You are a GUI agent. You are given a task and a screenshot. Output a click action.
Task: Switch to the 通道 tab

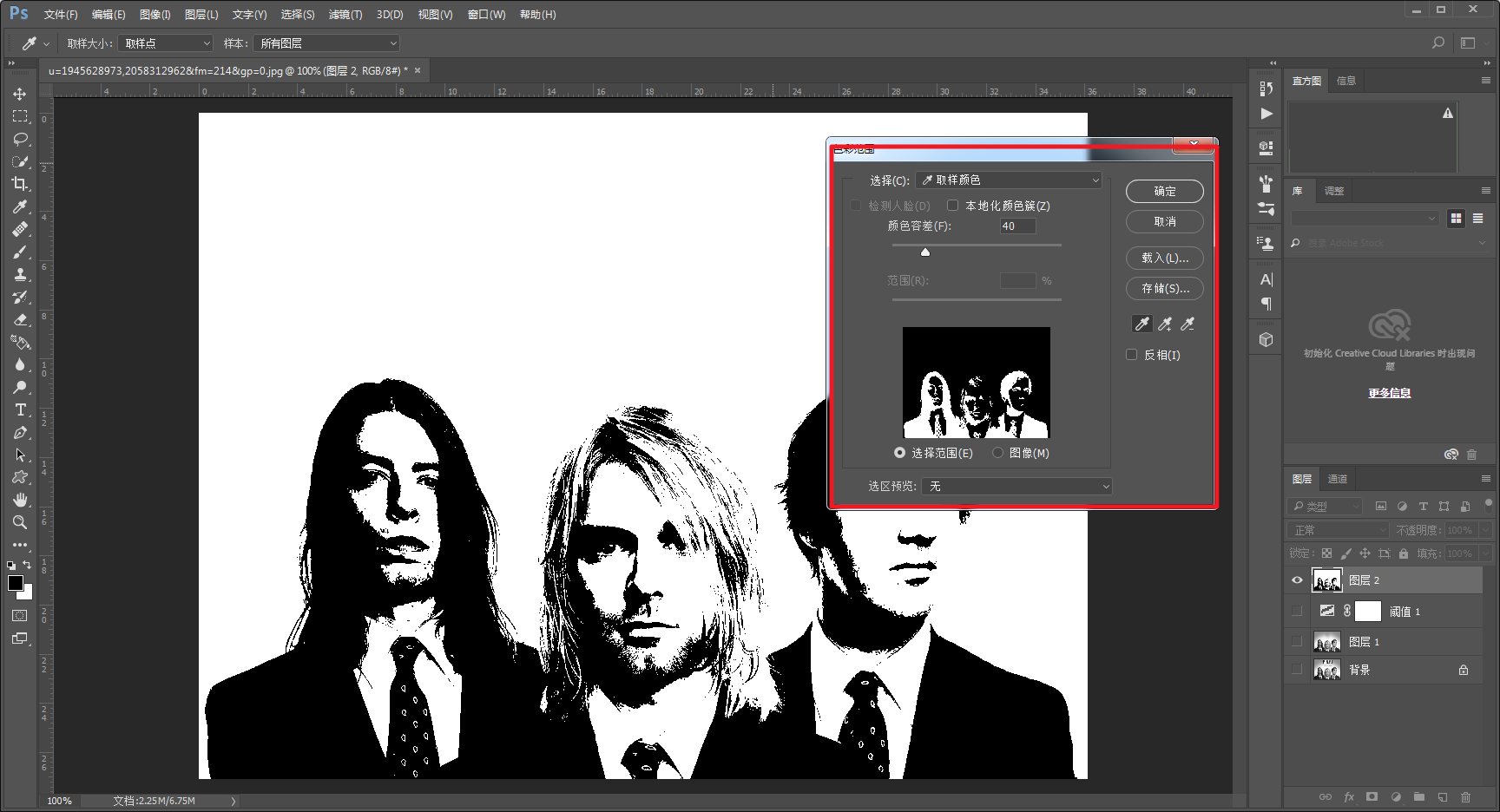[x=1338, y=479]
